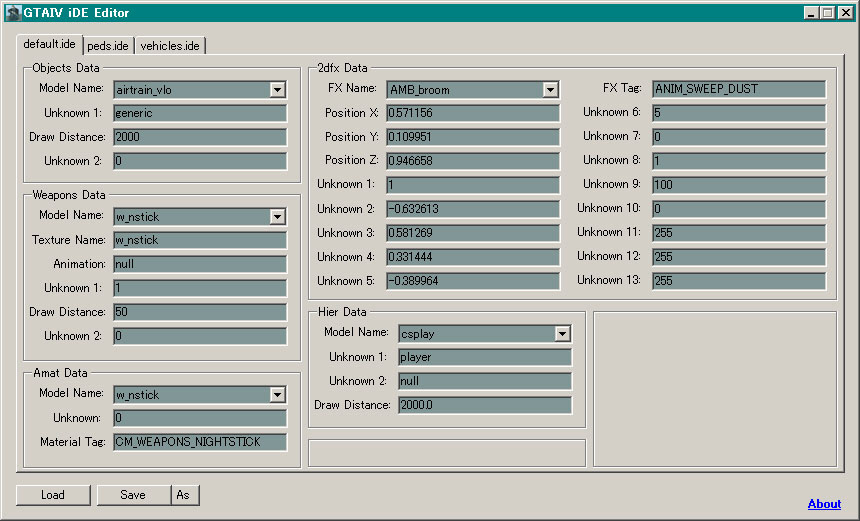The image size is (860, 521).
Task: Click the As button next to Save
Action: pos(185,495)
